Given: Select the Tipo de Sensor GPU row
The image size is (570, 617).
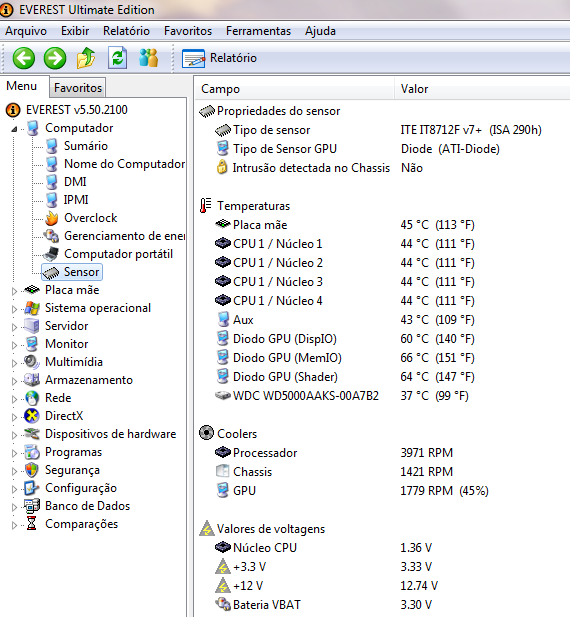Looking at the screenshot, I should pyautogui.click(x=358, y=149).
